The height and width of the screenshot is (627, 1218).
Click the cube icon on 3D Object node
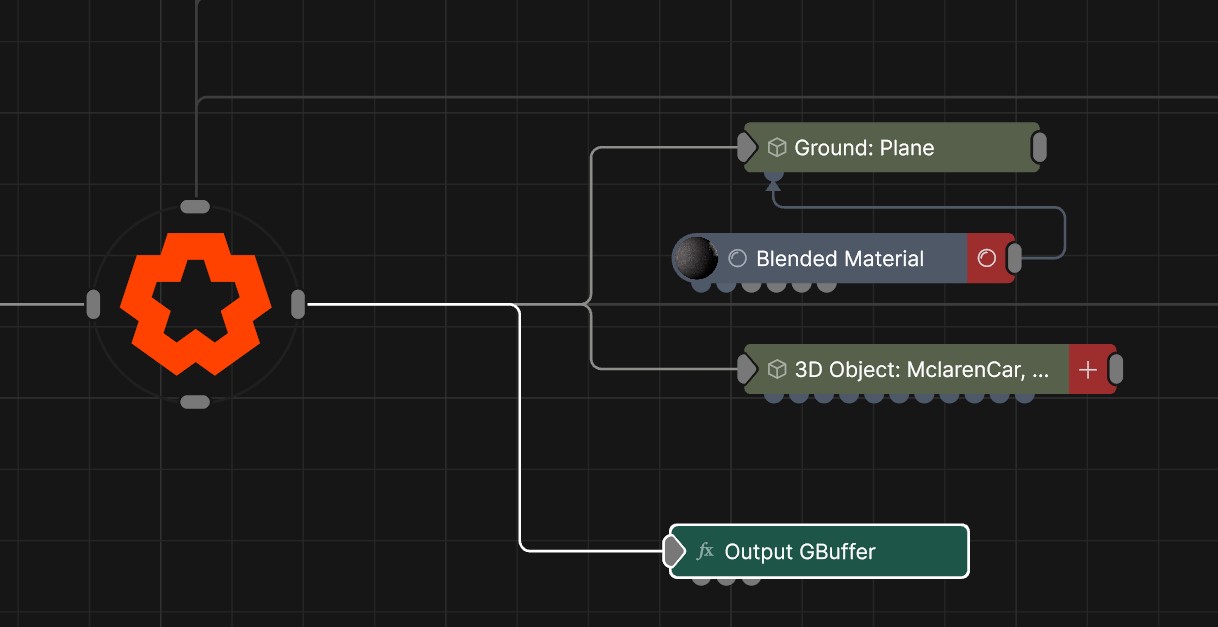pyautogui.click(x=777, y=370)
